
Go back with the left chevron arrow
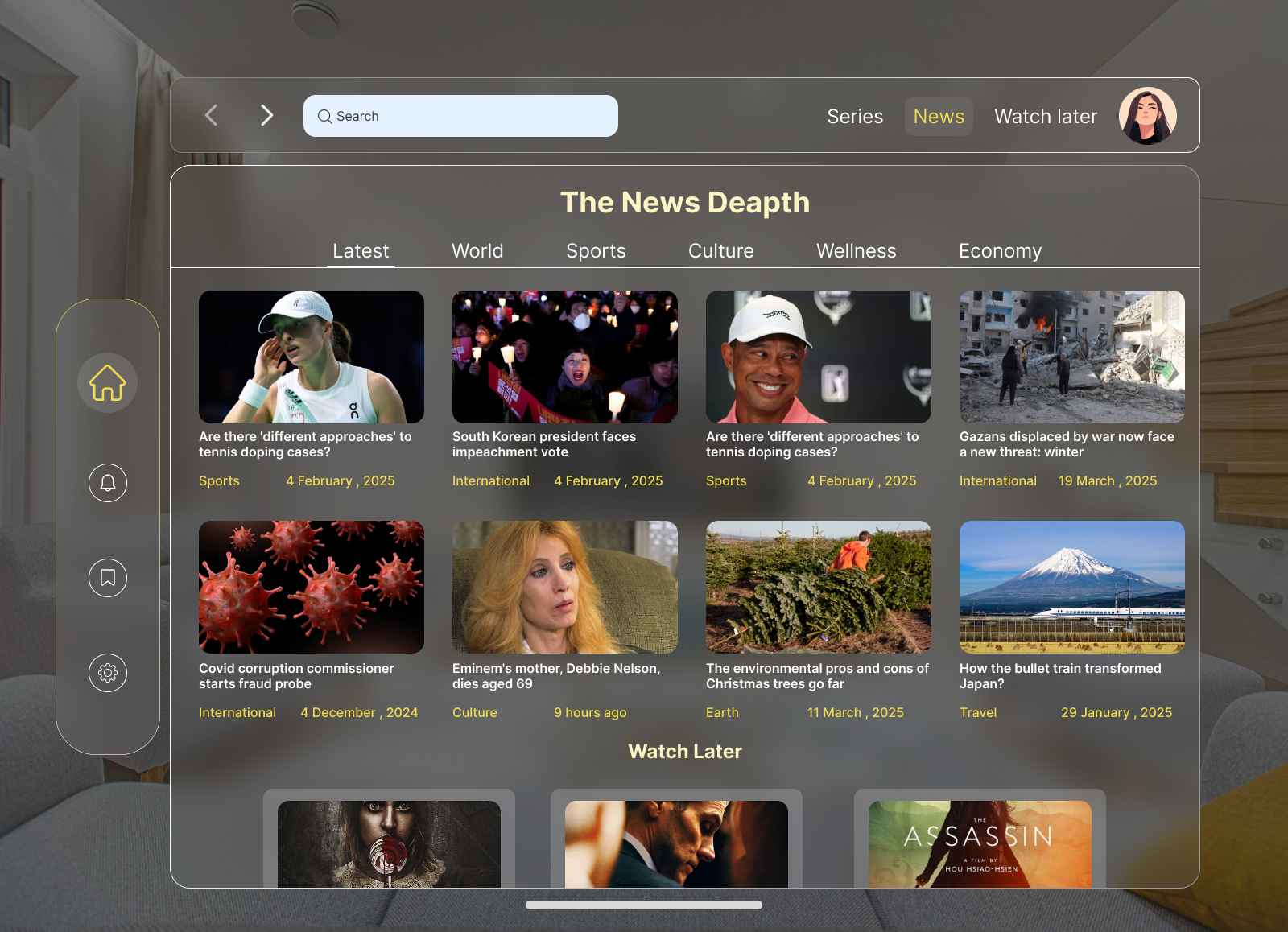coord(212,115)
